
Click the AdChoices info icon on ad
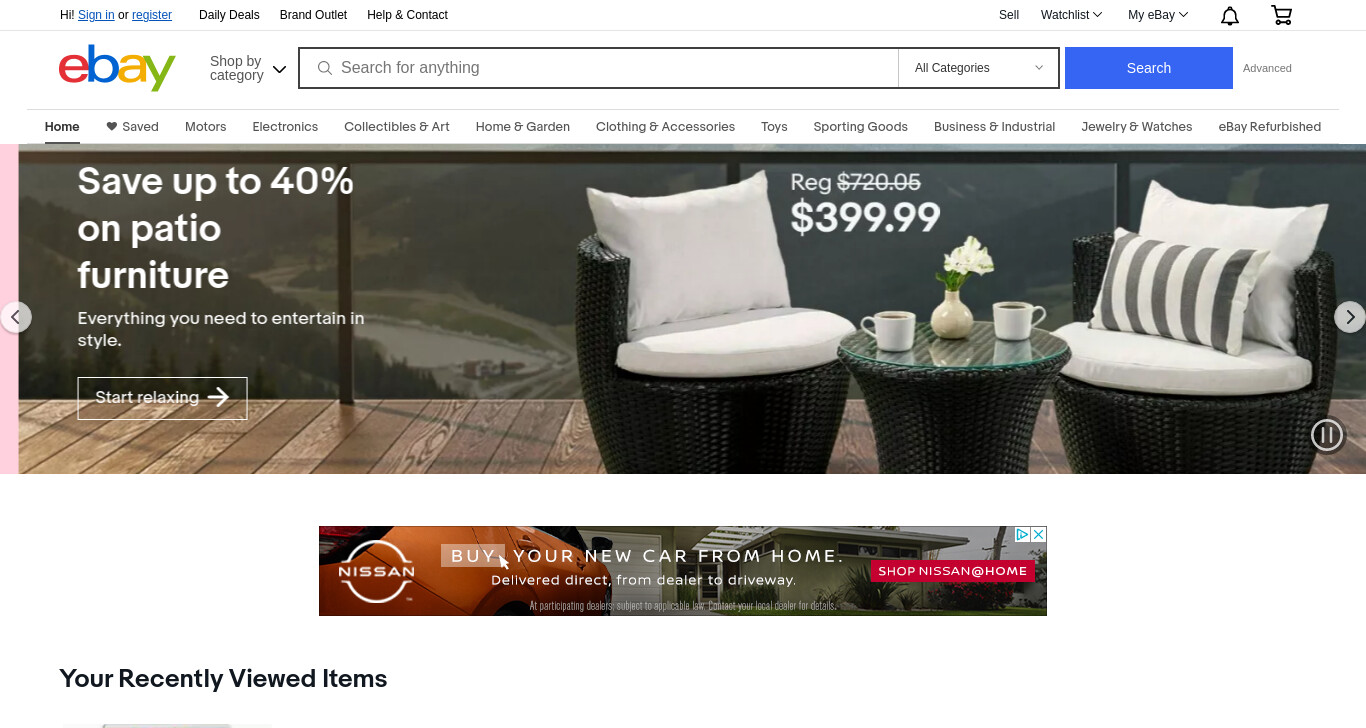click(1023, 534)
